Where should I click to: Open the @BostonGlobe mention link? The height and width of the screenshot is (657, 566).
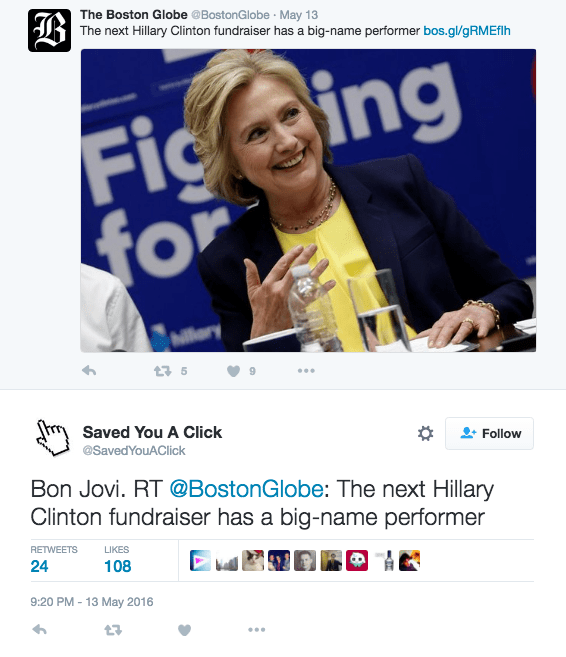click(246, 489)
